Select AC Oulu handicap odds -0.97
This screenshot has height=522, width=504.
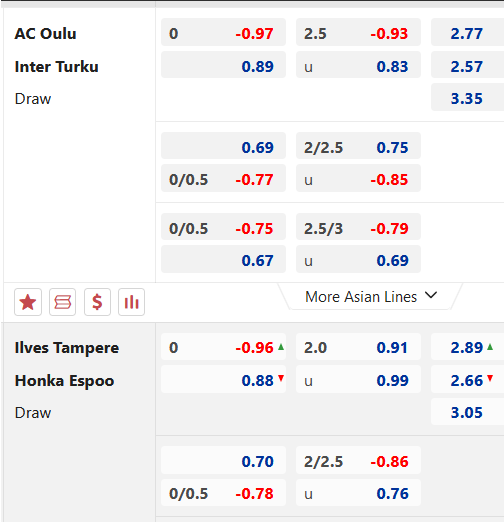223,33
